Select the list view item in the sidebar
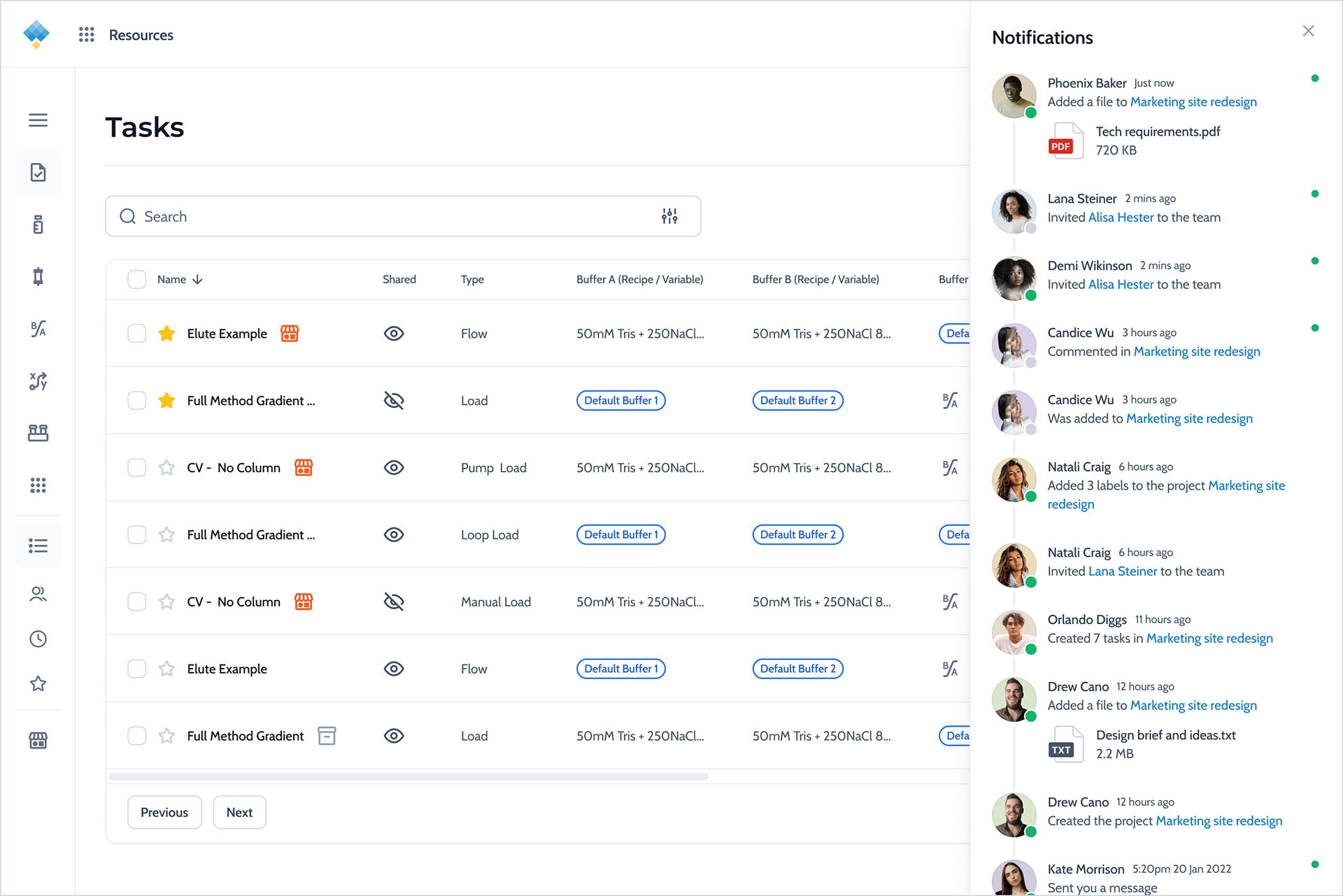 38,546
